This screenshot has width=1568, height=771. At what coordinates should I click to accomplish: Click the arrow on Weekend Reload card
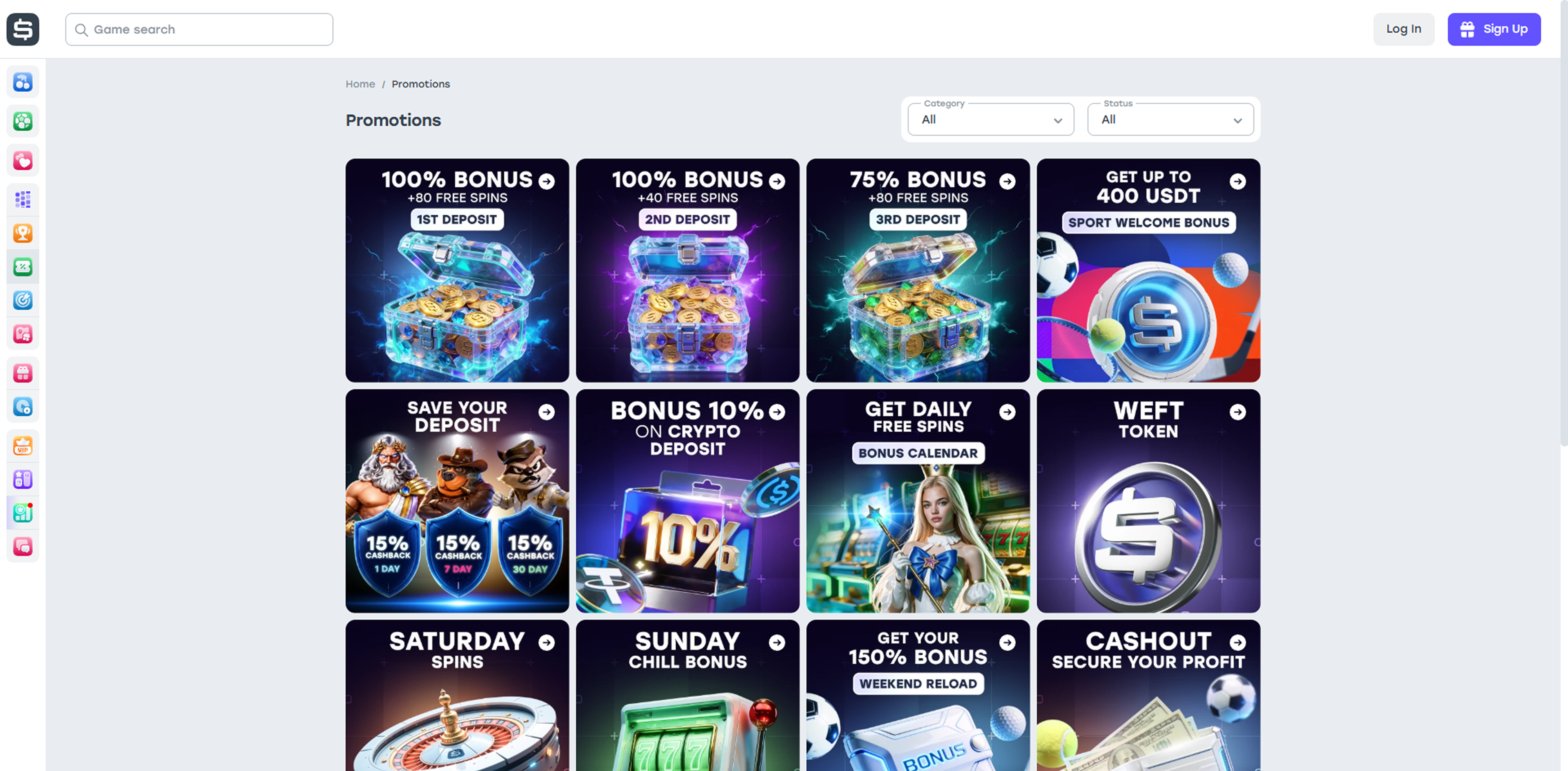[1007, 643]
